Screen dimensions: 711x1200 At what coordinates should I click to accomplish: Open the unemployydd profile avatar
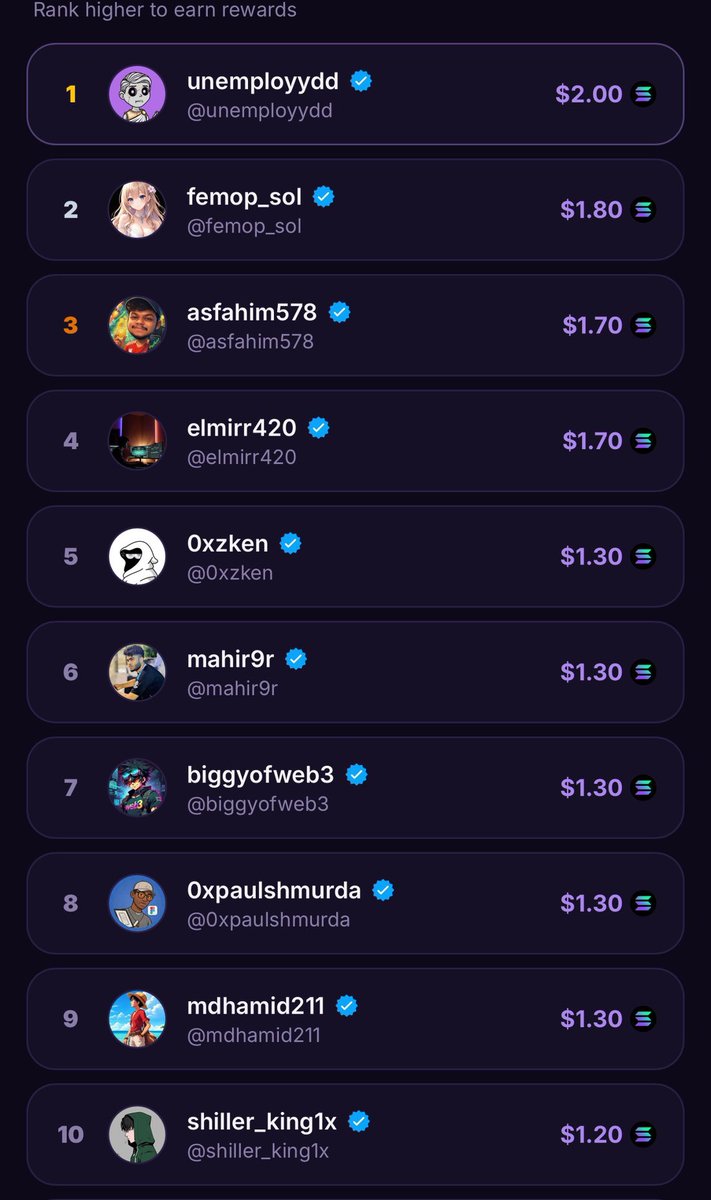[x=137, y=94]
